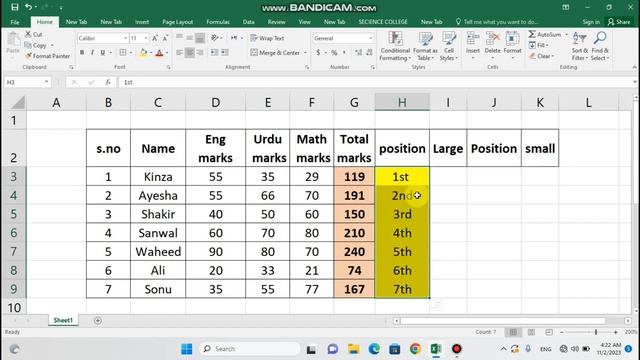Open Sort & Filter
This screenshot has width=640, height=360.
click(580, 46)
